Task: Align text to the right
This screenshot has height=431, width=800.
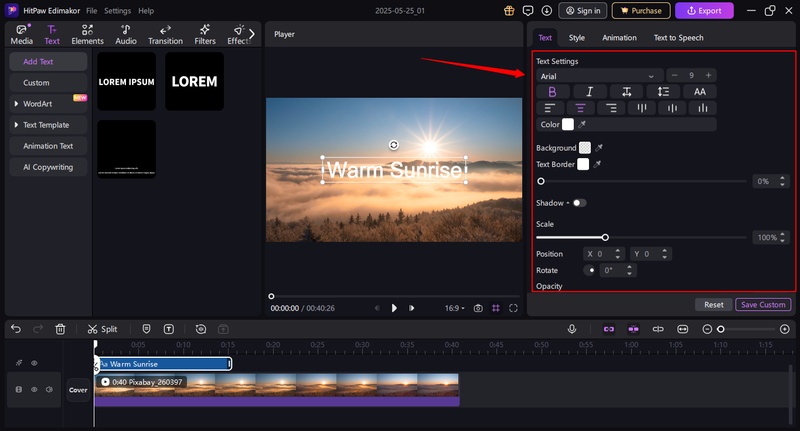Action: click(611, 108)
